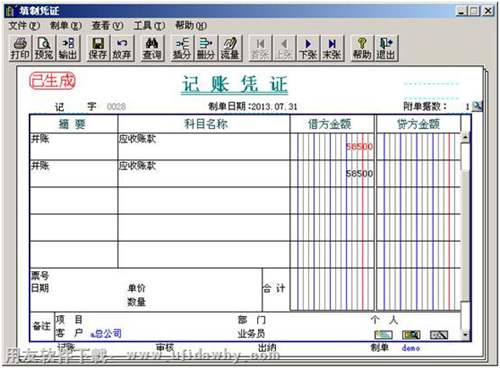Go to previous voucher 上张
The width and height of the screenshot is (500, 368).
284,48
